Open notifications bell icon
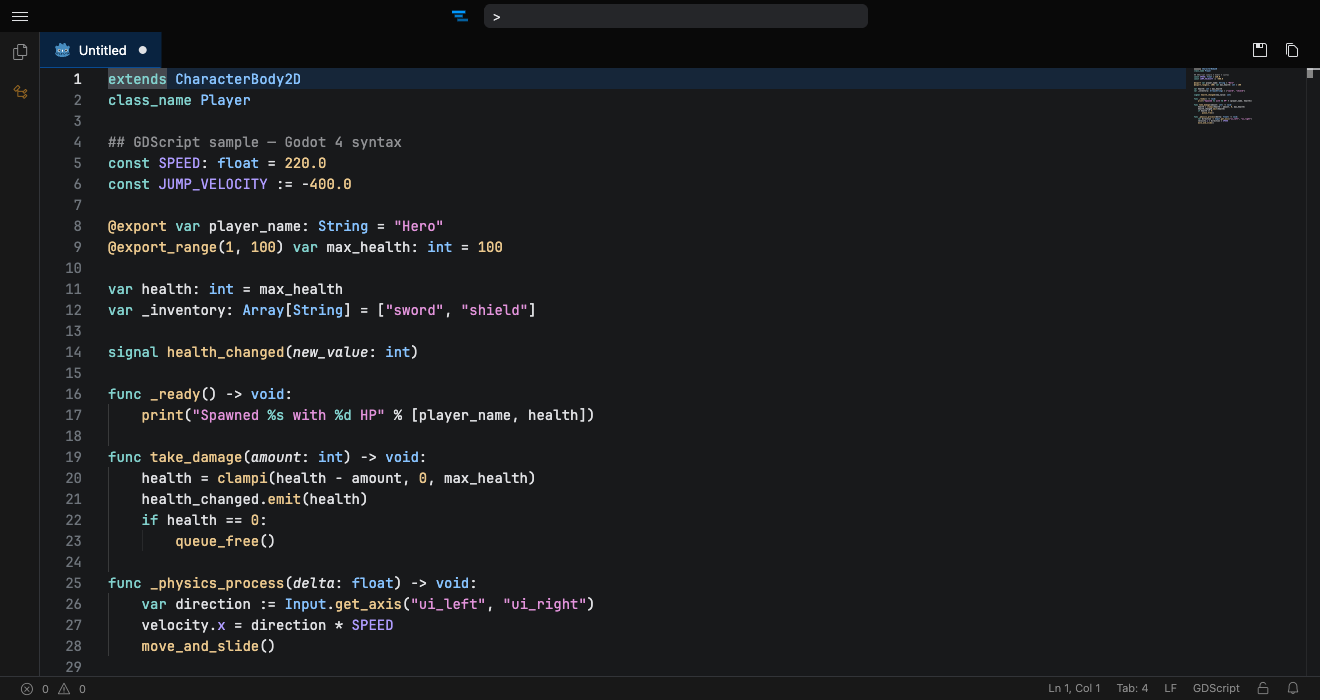The width and height of the screenshot is (1320, 700). (1293, 688)
